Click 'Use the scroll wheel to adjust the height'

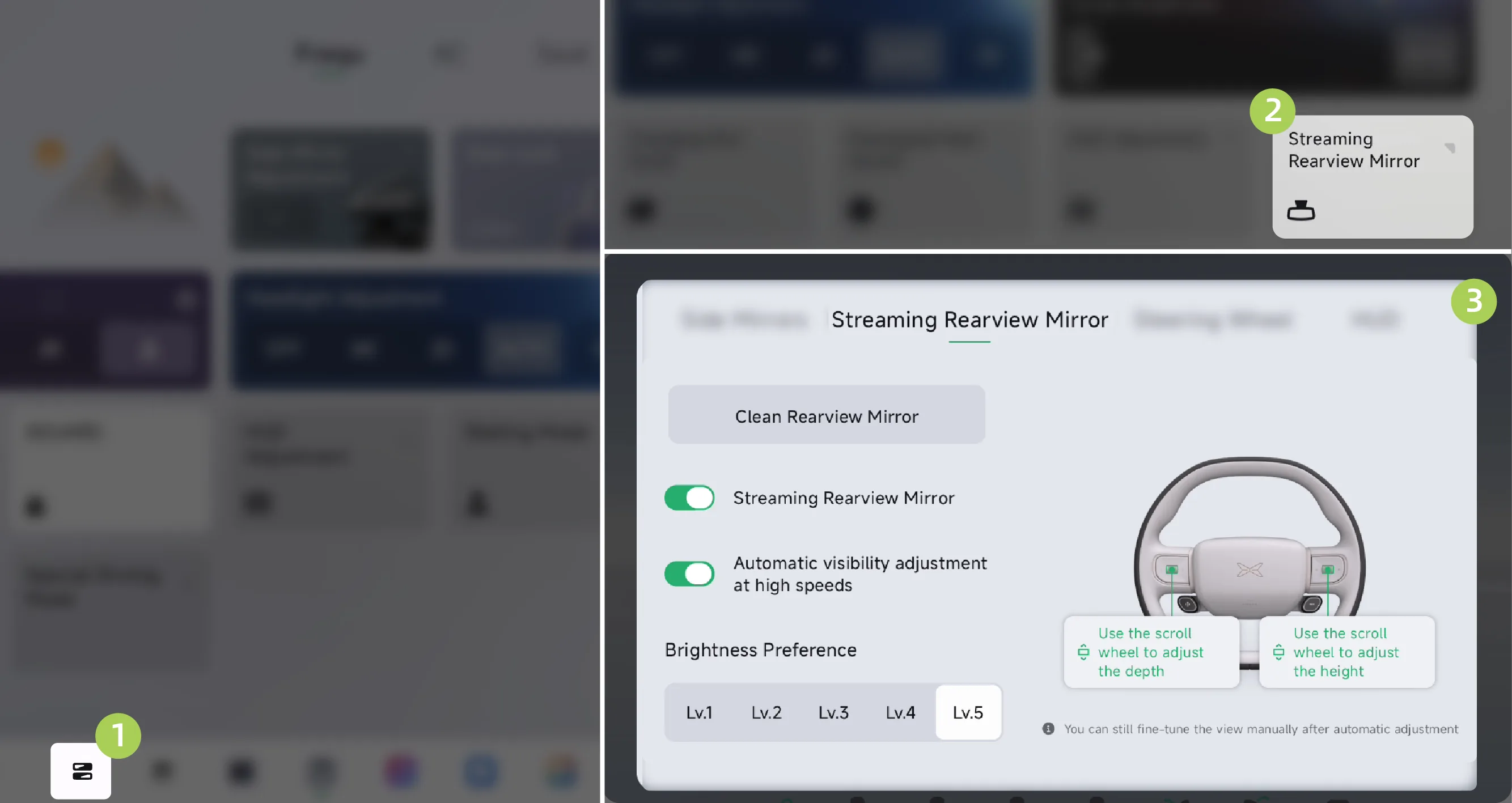click(x=1346, y=652)
